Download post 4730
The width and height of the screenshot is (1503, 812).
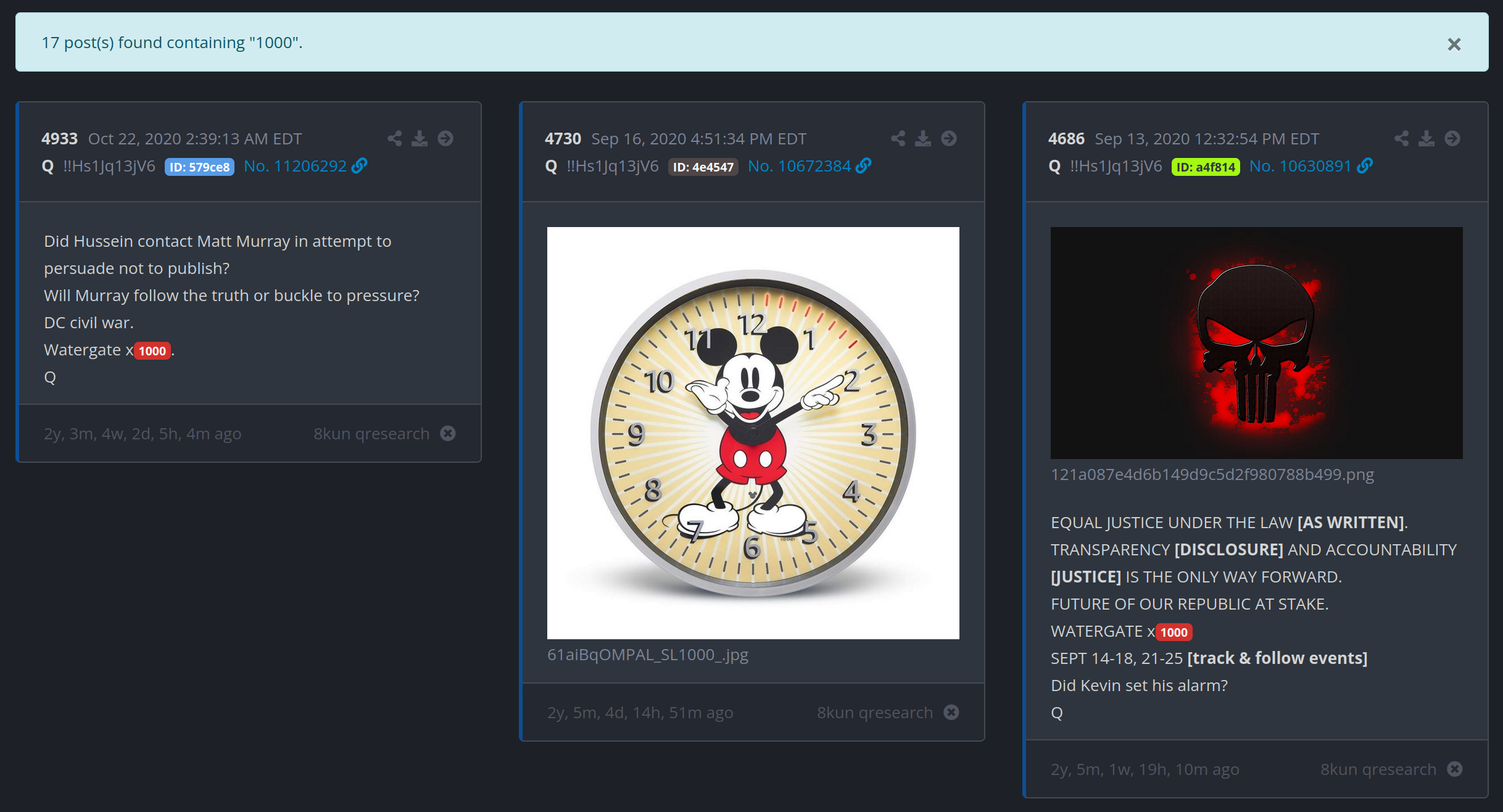point(923,138)
